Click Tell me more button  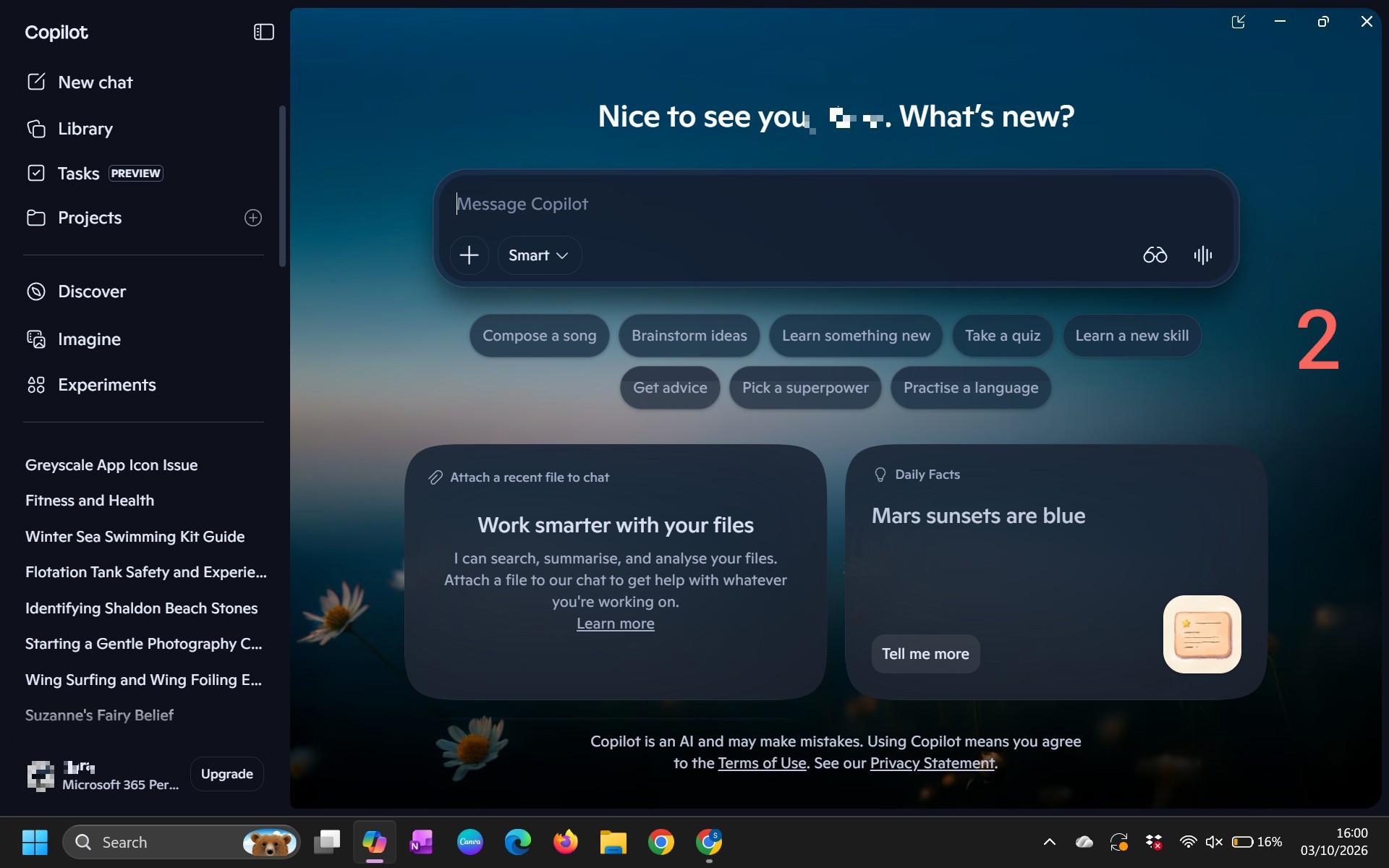tap(925, 654)
